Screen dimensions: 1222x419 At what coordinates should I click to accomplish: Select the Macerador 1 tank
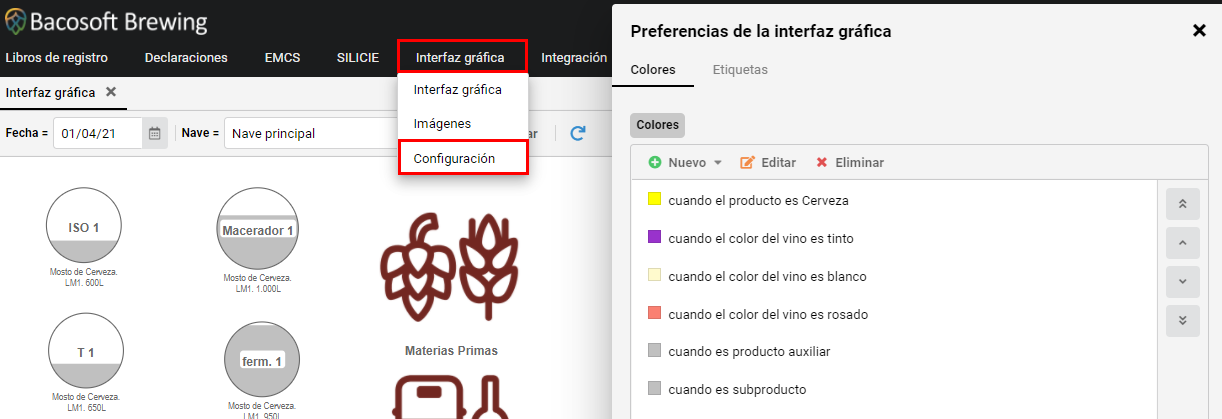click(257, 228)
